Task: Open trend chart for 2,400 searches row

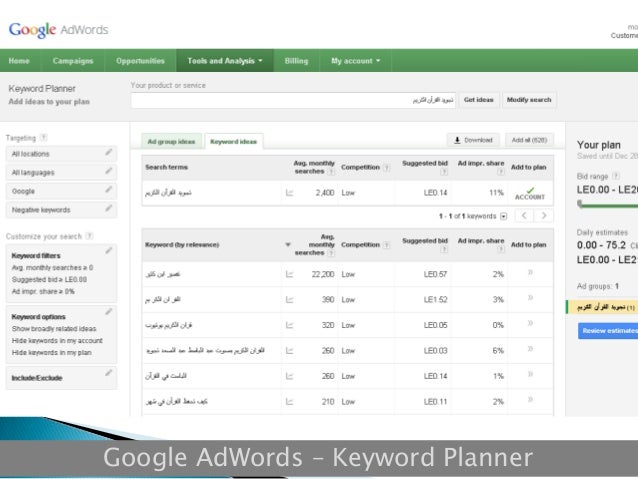Action: pyautogui.click(x=289, y=193)
